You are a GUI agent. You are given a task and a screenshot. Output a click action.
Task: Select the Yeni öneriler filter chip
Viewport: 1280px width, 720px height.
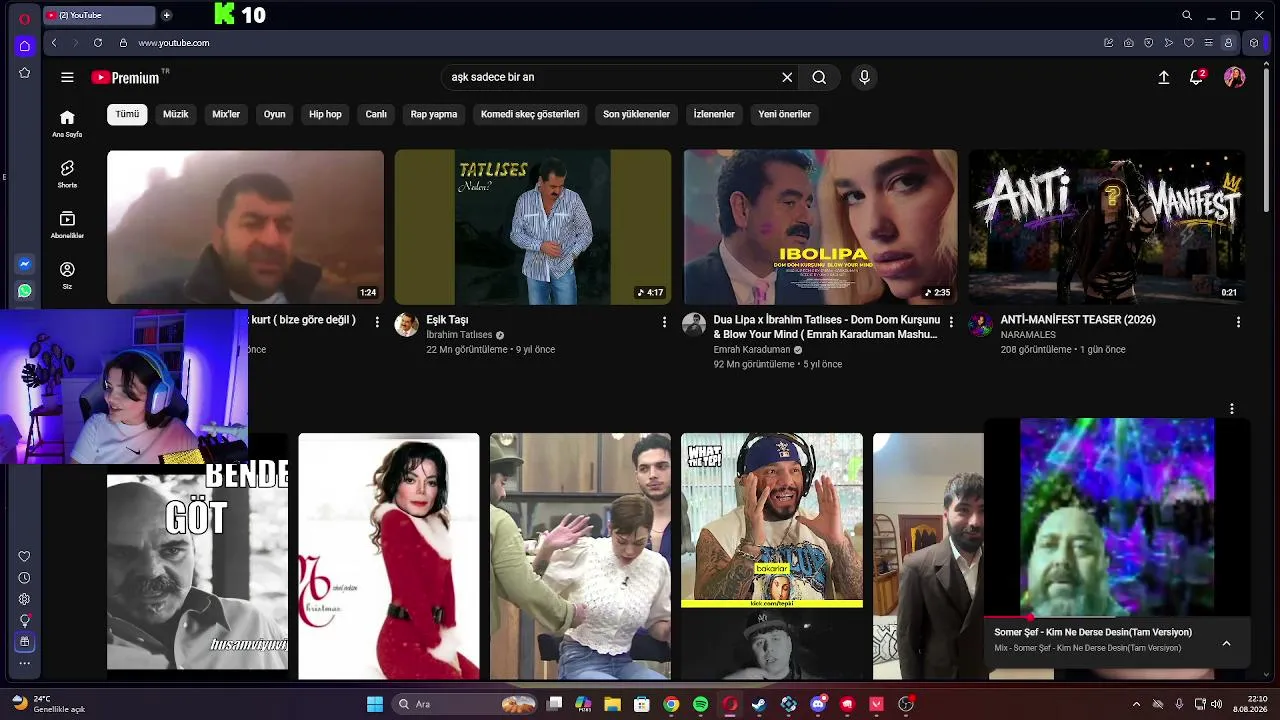tap(785, 114)
